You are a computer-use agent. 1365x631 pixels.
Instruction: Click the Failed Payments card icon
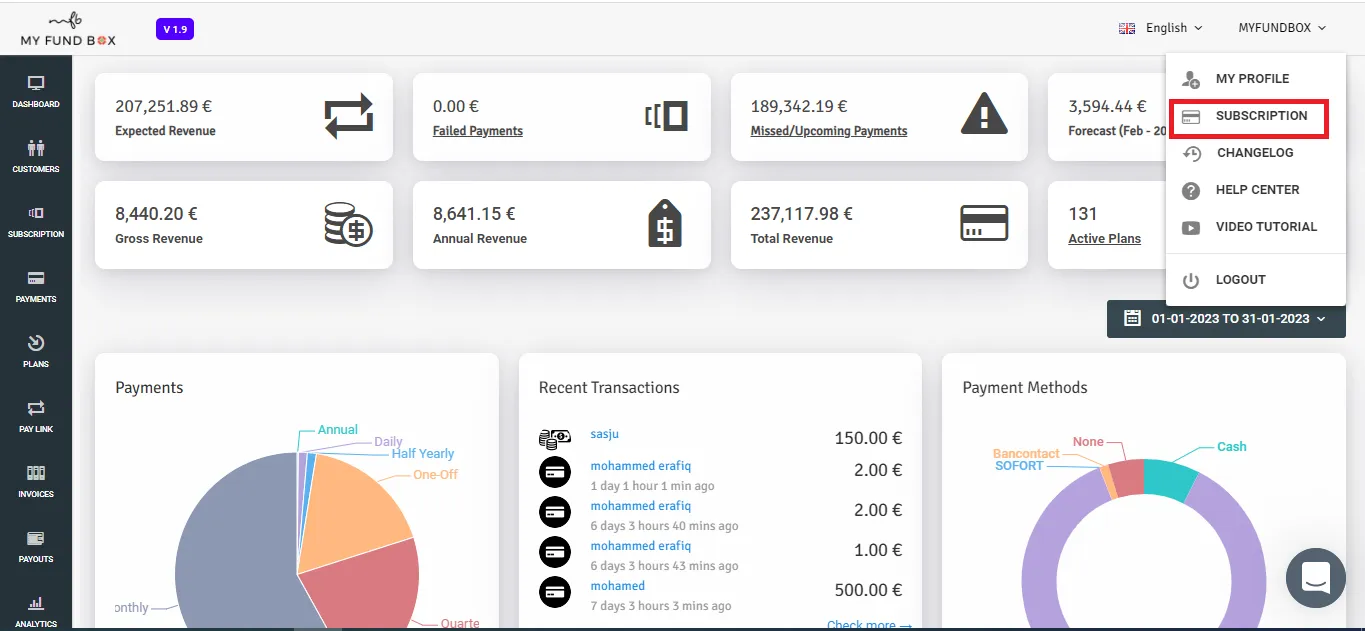tap(666, 116)
